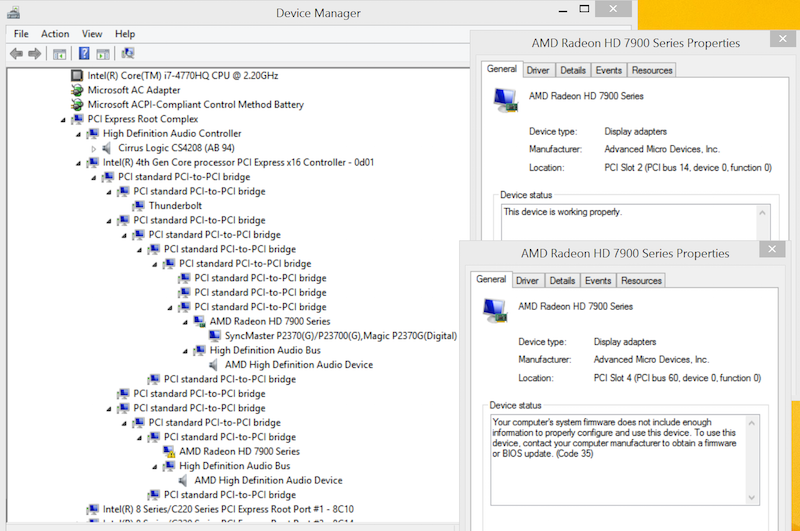Open Details tab in PCI Slot 4 properties
Screen dimensions: 800x531
(x=562, y=281)
